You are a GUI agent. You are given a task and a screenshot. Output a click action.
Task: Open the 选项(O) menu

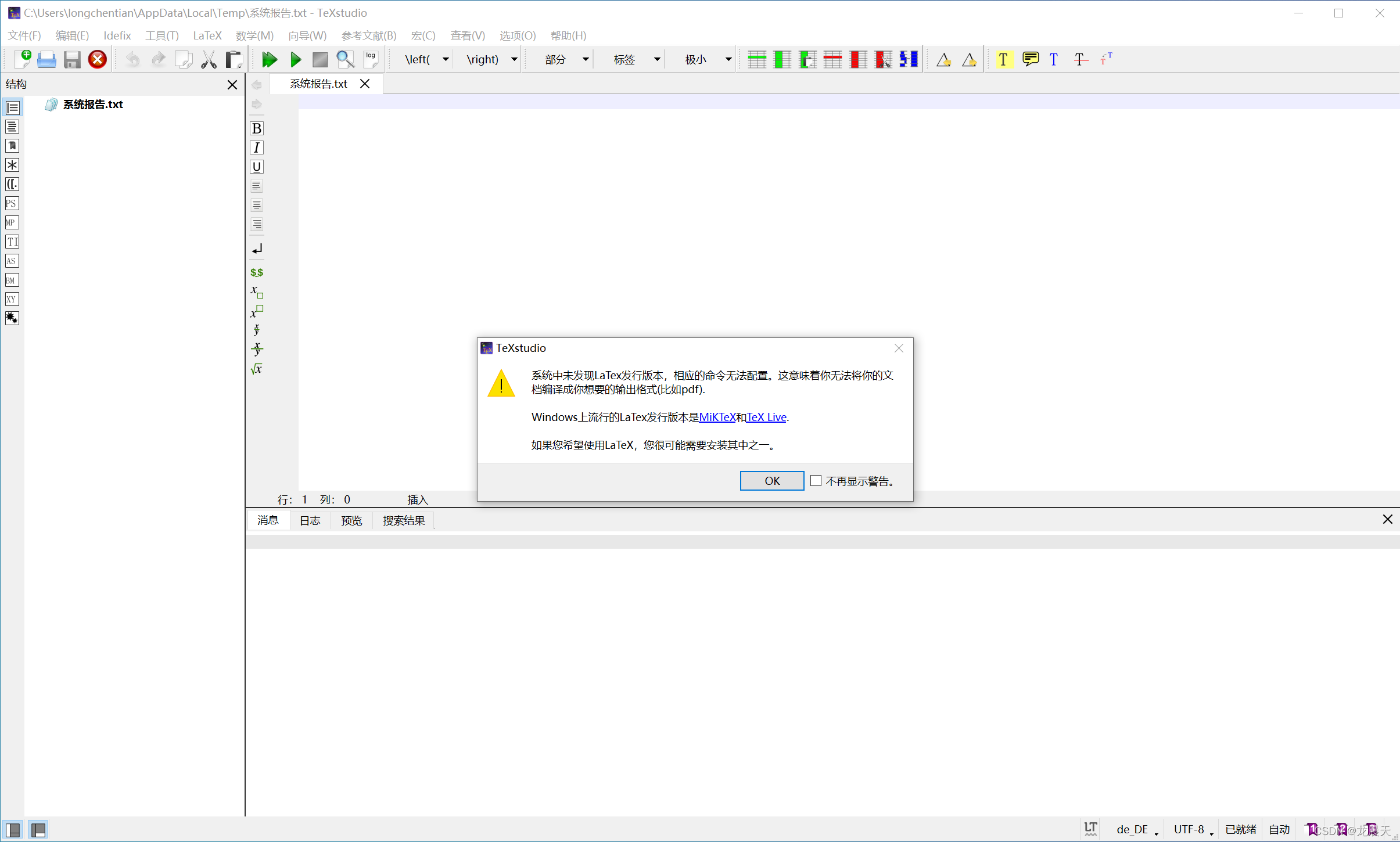[518, 35]
